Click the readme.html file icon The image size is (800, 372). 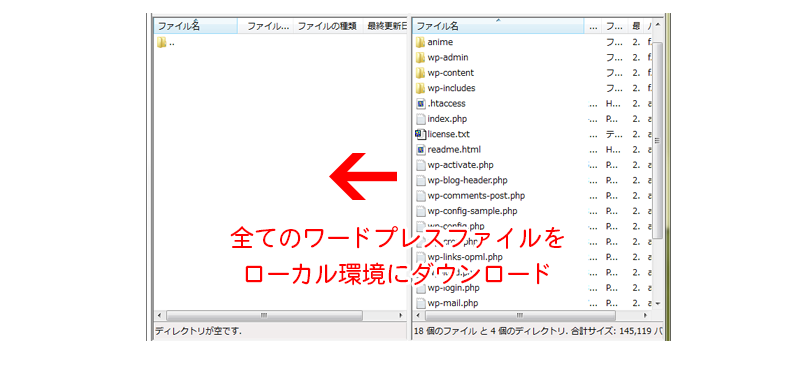pyautogui.click(x=420, y=150)
